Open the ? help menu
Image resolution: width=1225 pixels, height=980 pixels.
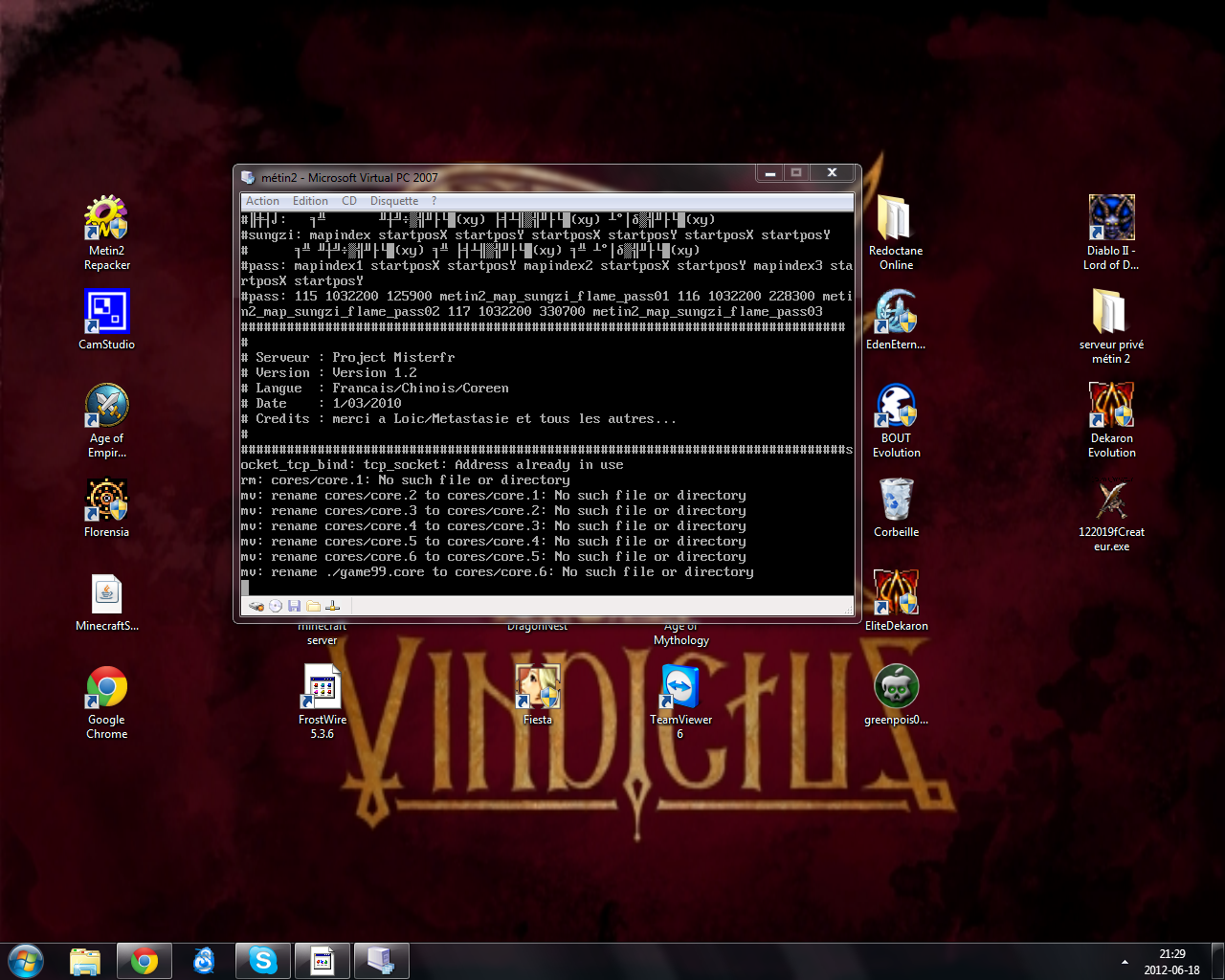[434, 201]
